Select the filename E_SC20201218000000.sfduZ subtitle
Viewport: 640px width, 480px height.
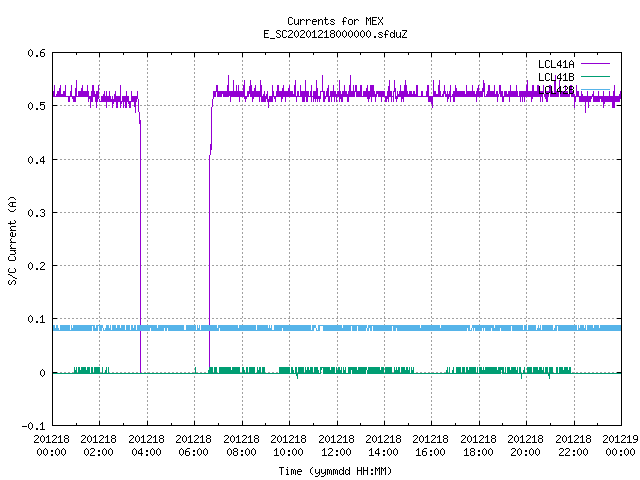click(335, 34)
